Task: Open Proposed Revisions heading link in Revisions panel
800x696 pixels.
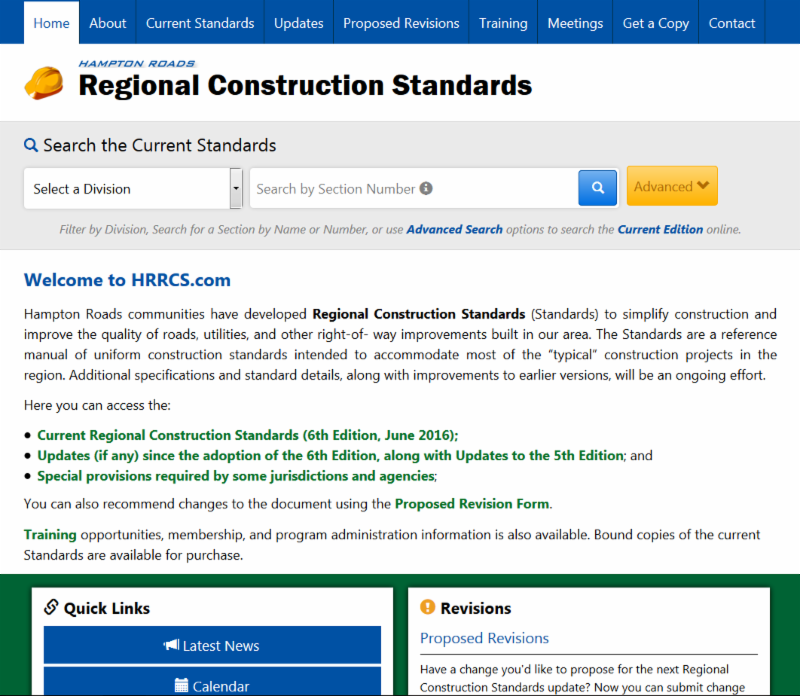Action: point(484,638)
